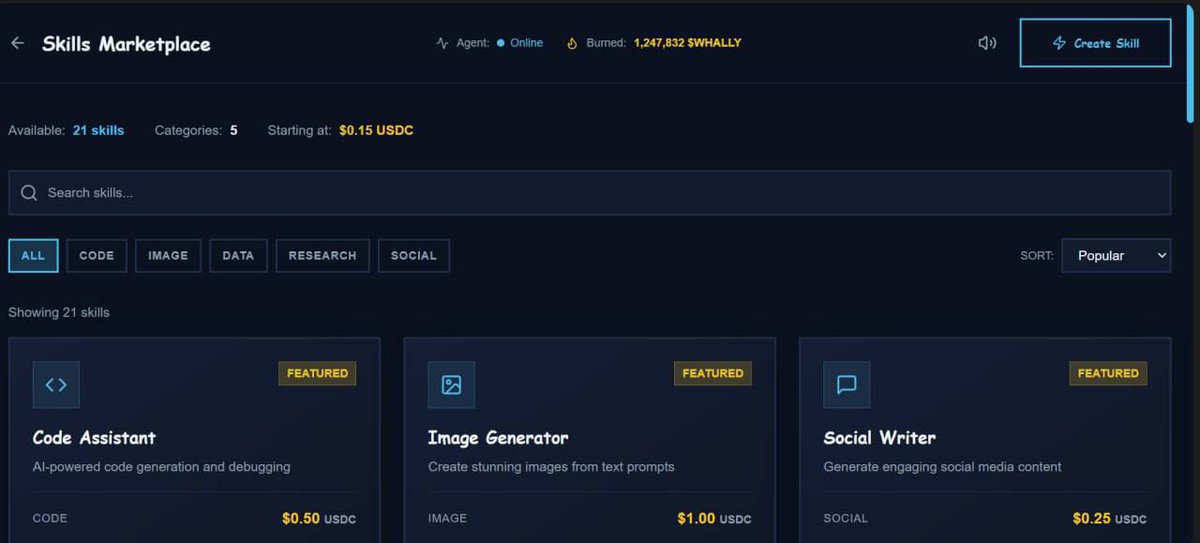Select the ALL category filter
This screenshot has width=1200, height=543.
(x=33, y=255)
